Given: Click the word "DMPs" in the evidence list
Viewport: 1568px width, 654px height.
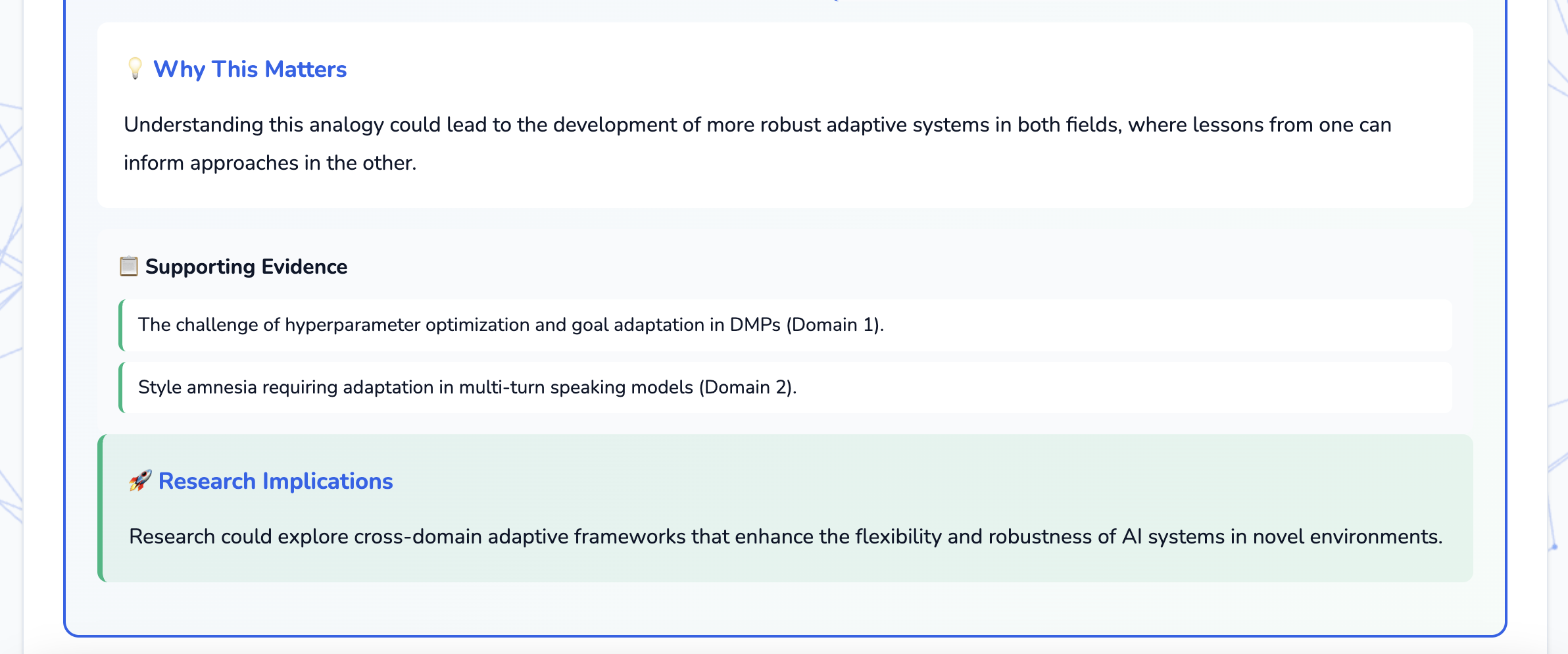Looking at the screenshot, I should tap(755, 325).
